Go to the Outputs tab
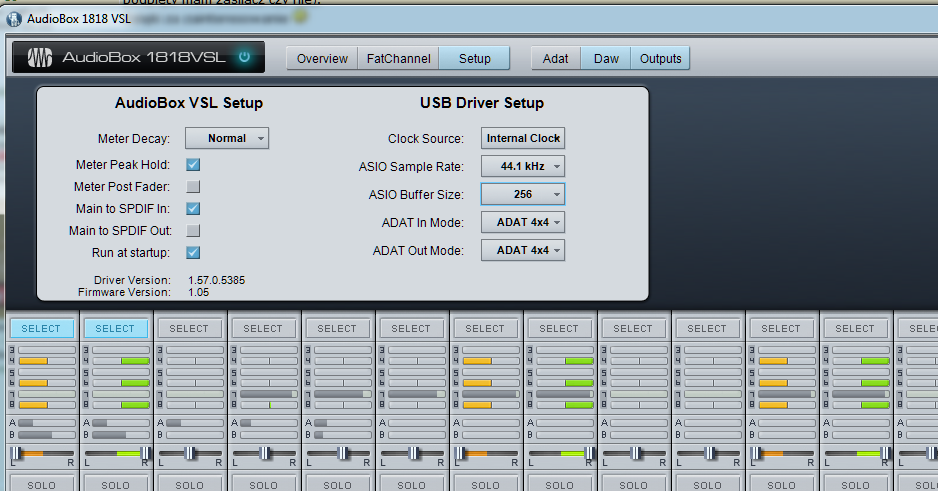 660,59
